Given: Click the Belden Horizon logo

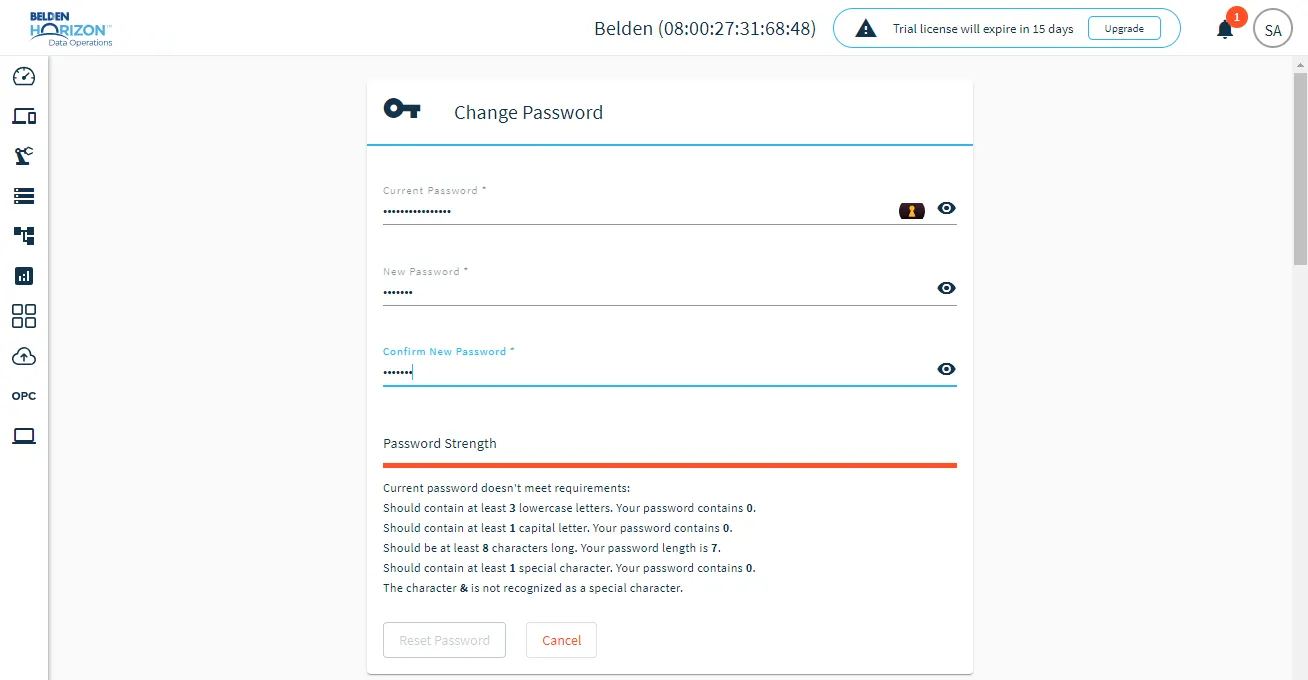Looking at the screenshot, I should click(x=70, y=29).
